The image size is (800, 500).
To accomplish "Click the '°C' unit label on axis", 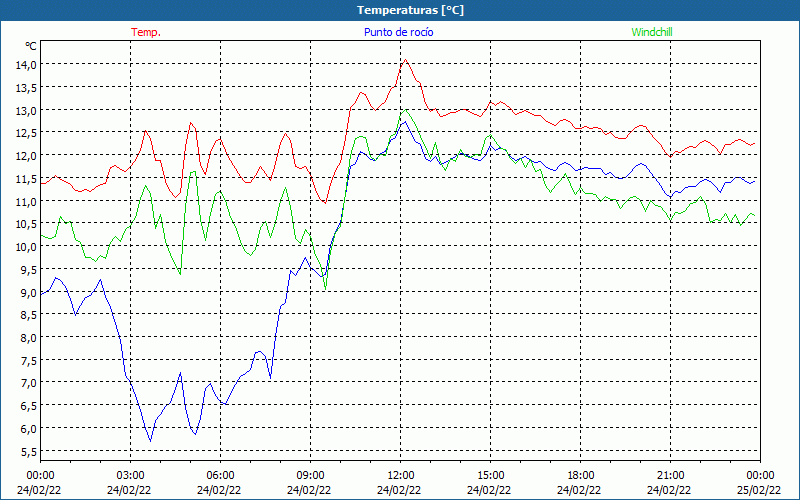I will (x=31, y=46).
